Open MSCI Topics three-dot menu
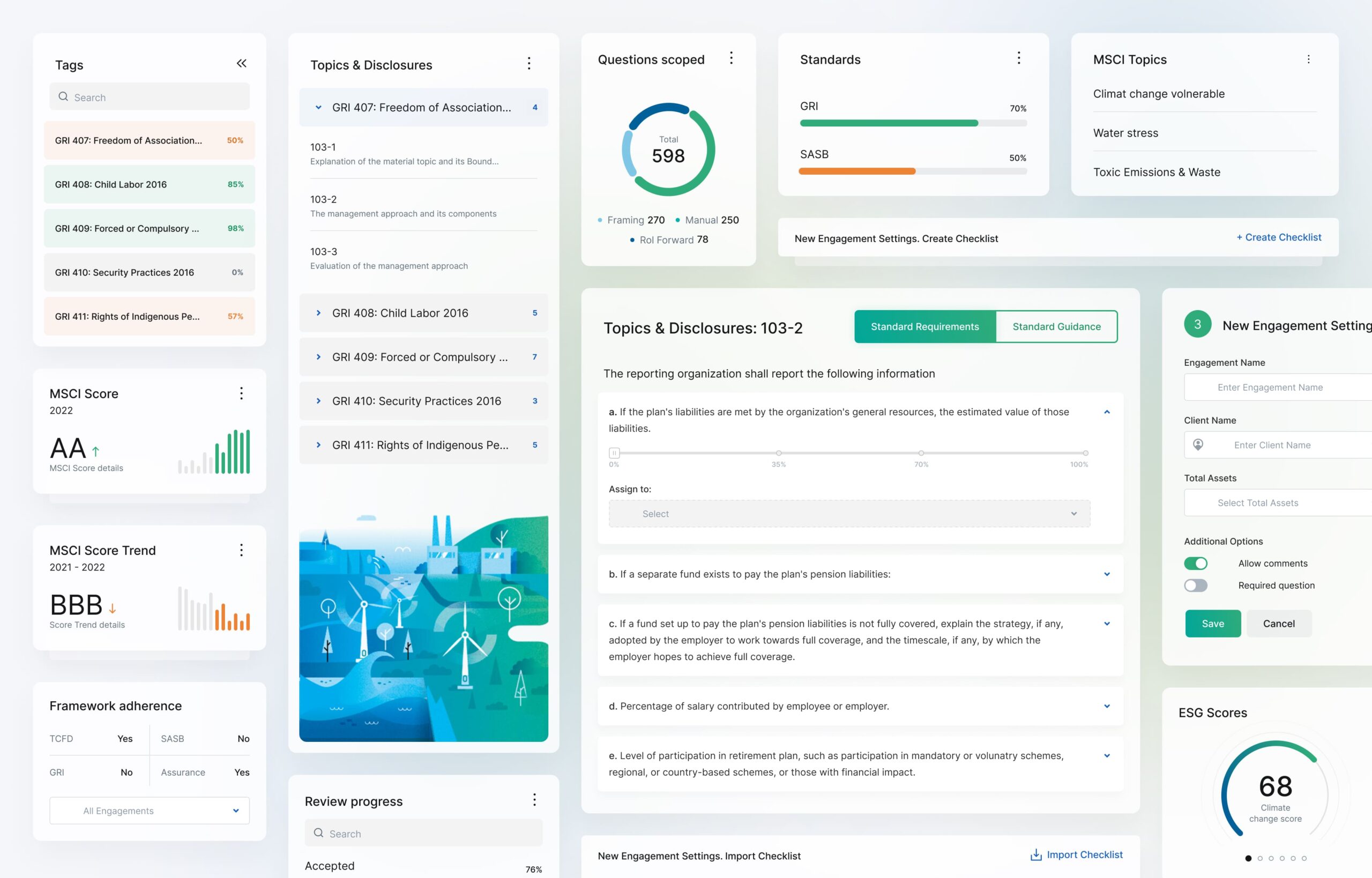This screenshot has width=1372, height=878. [x=1309, y=59]
